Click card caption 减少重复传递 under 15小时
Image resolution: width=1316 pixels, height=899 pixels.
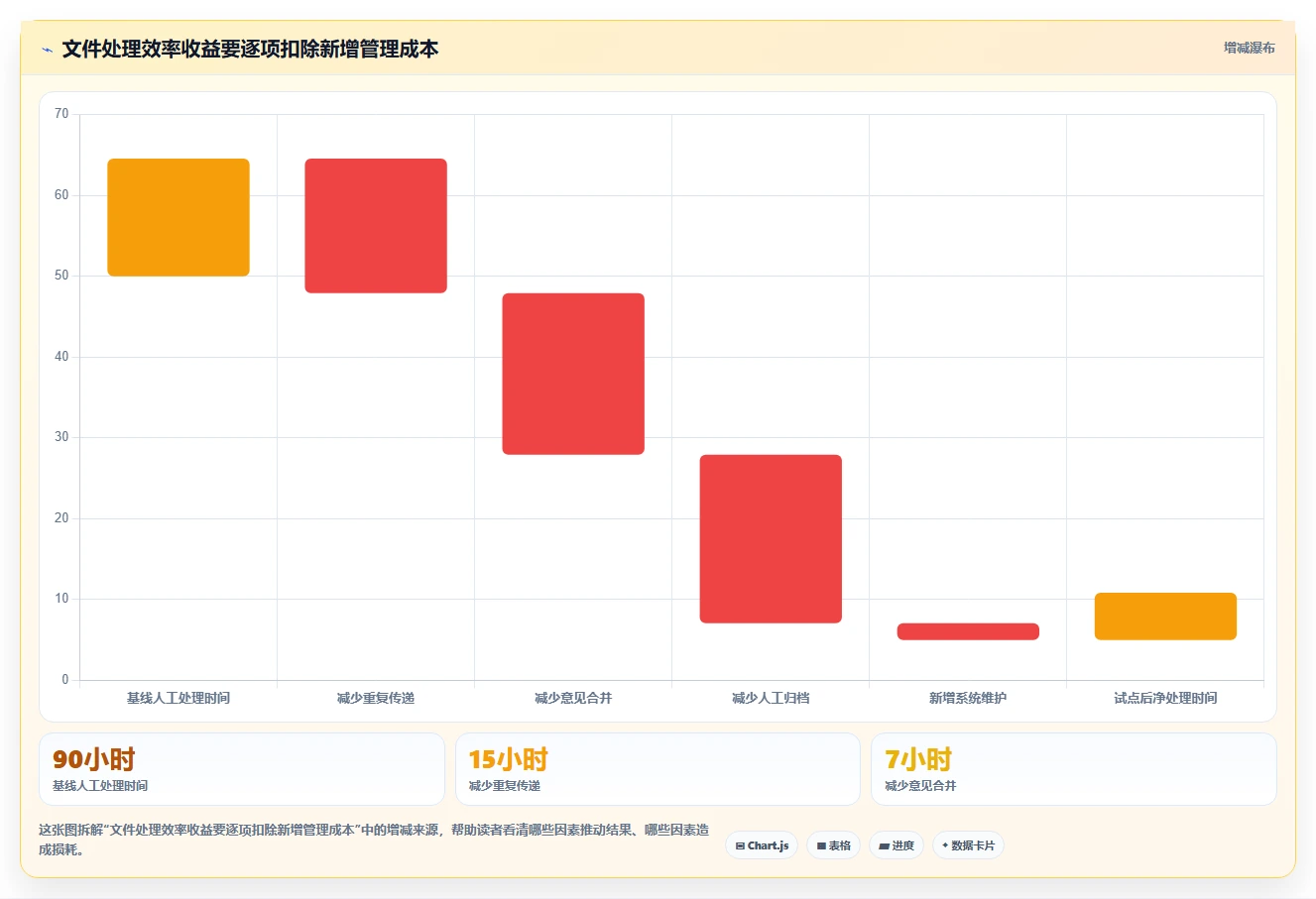(x=505, y=786)
